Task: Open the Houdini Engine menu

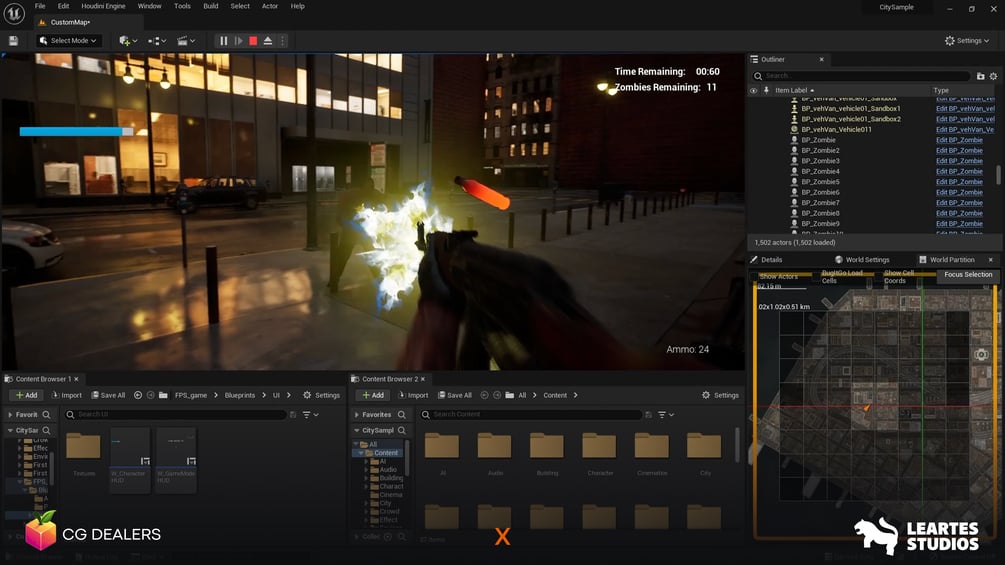Action: tap(103, 6)
